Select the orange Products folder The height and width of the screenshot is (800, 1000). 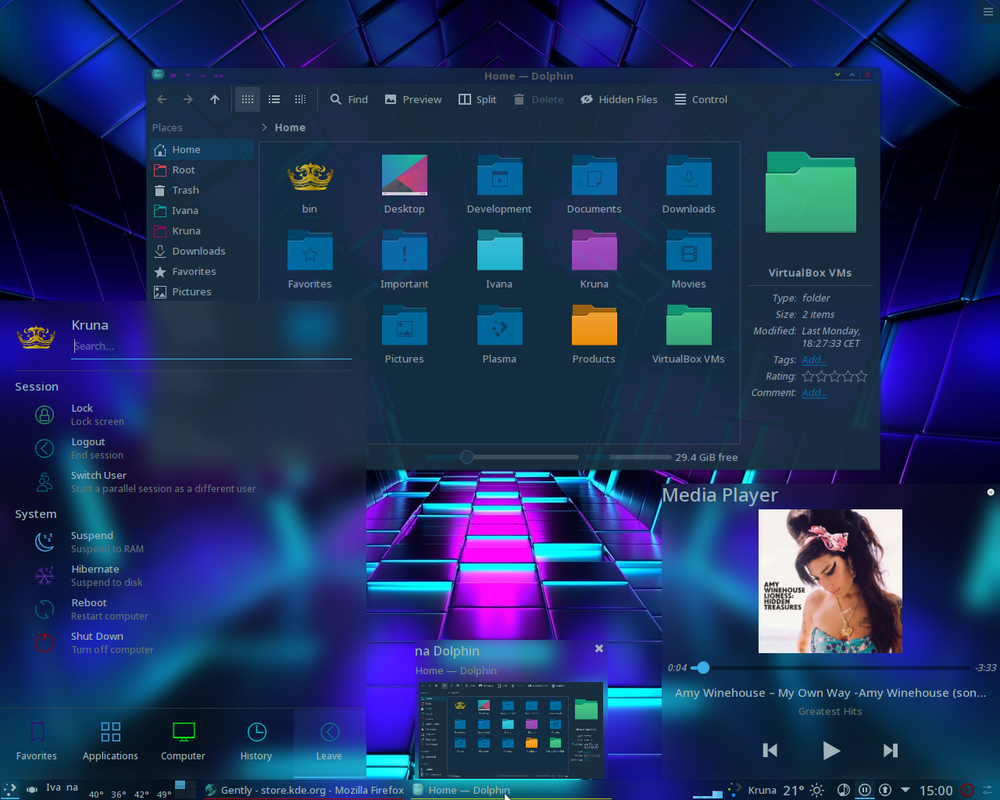pos(594,334)
